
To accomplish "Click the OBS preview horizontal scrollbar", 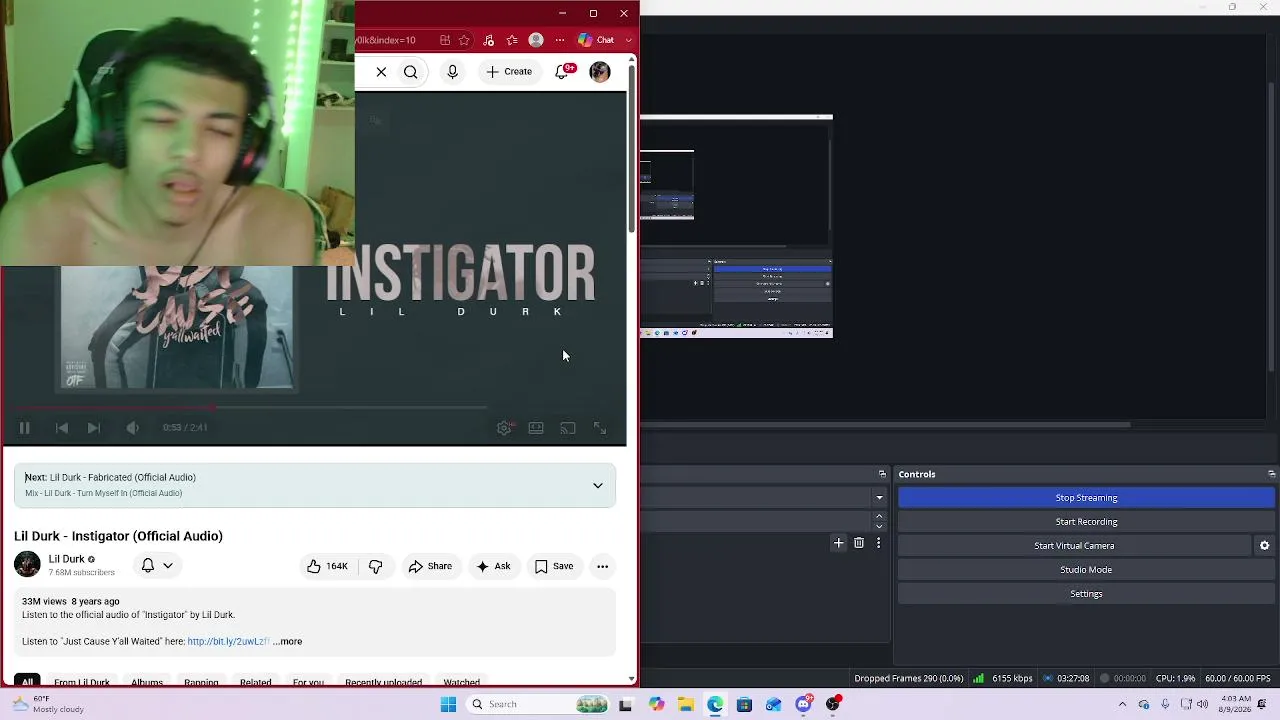I will pyautogui.click(x=886, y=424).
